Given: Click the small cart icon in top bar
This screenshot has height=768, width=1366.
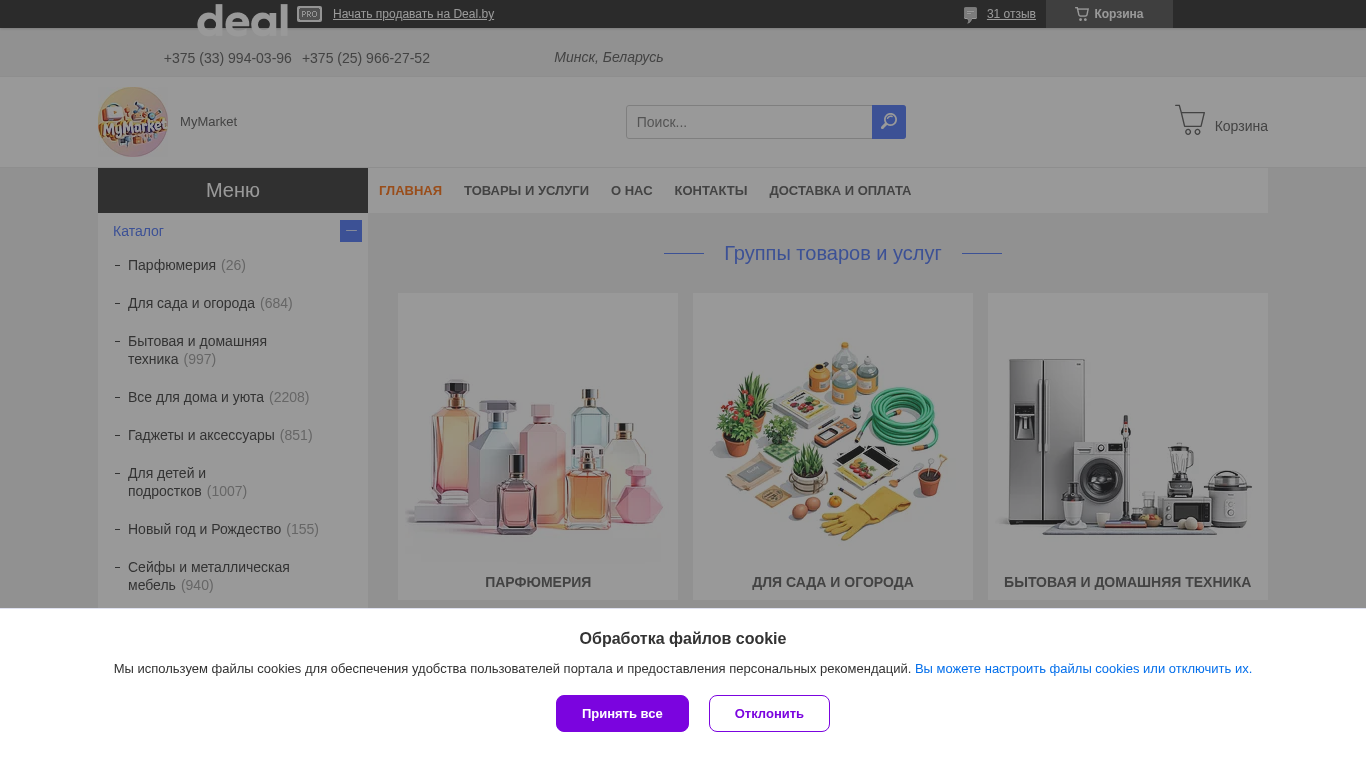Looking at the screenshot, I should click(1082, 14).
